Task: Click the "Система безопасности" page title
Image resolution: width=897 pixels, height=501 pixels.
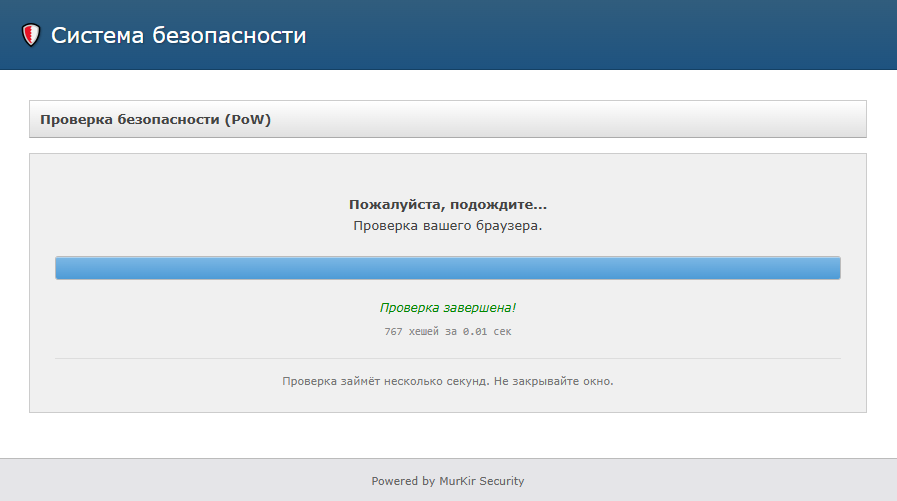Action: [178, 36]
